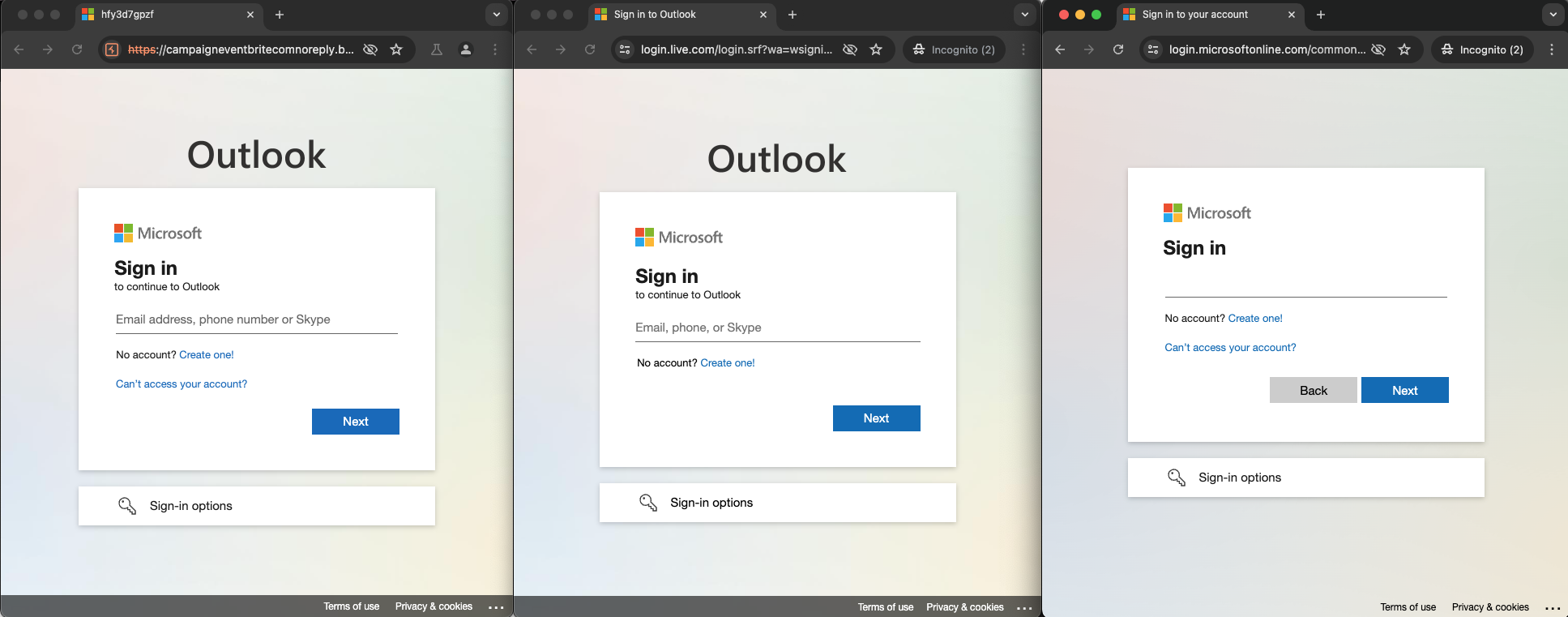Image resolution: width=1568 pixels, height=617 pixels.
Task: Click the key icon in left window's Sign-in options
Action: click(x=127, y=506)
